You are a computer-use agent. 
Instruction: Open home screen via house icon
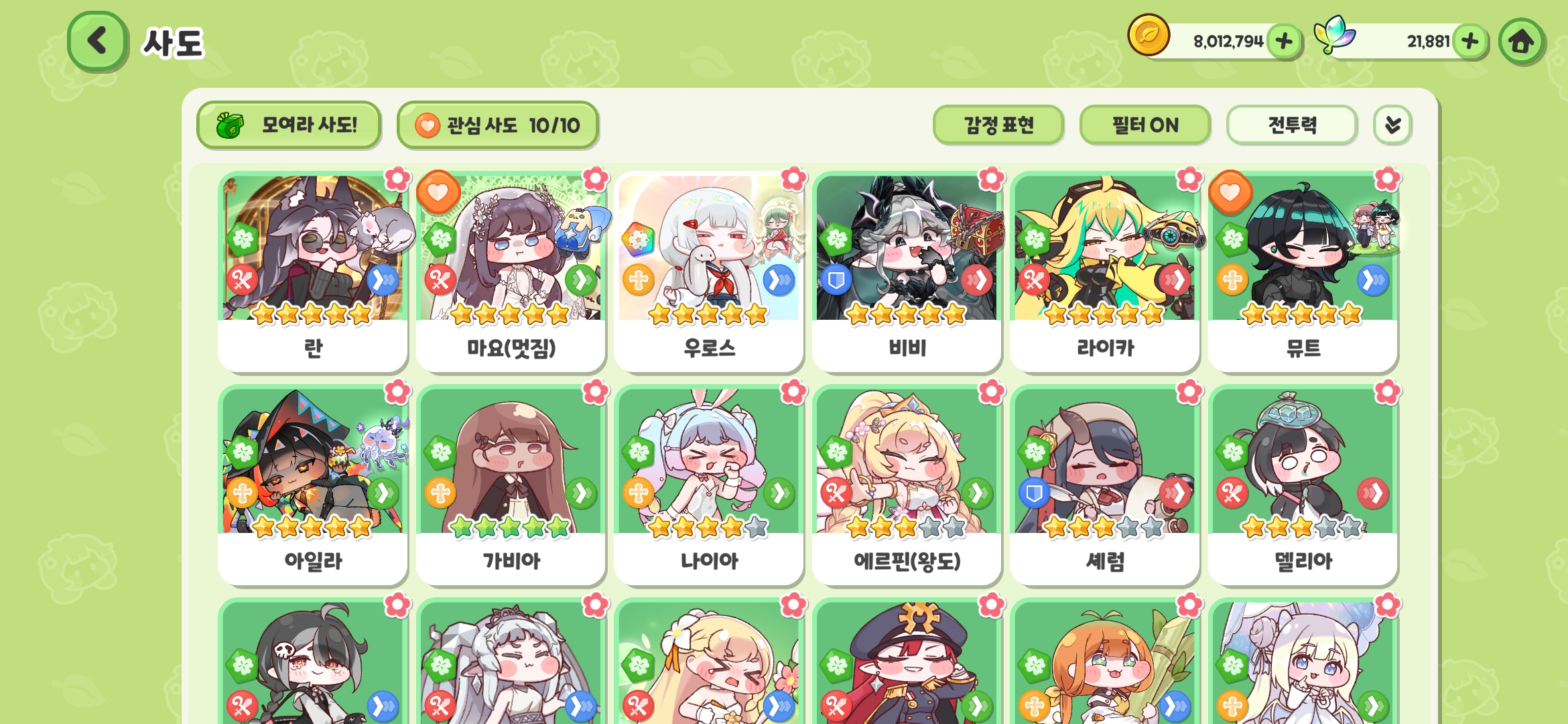pos(1521,42)
